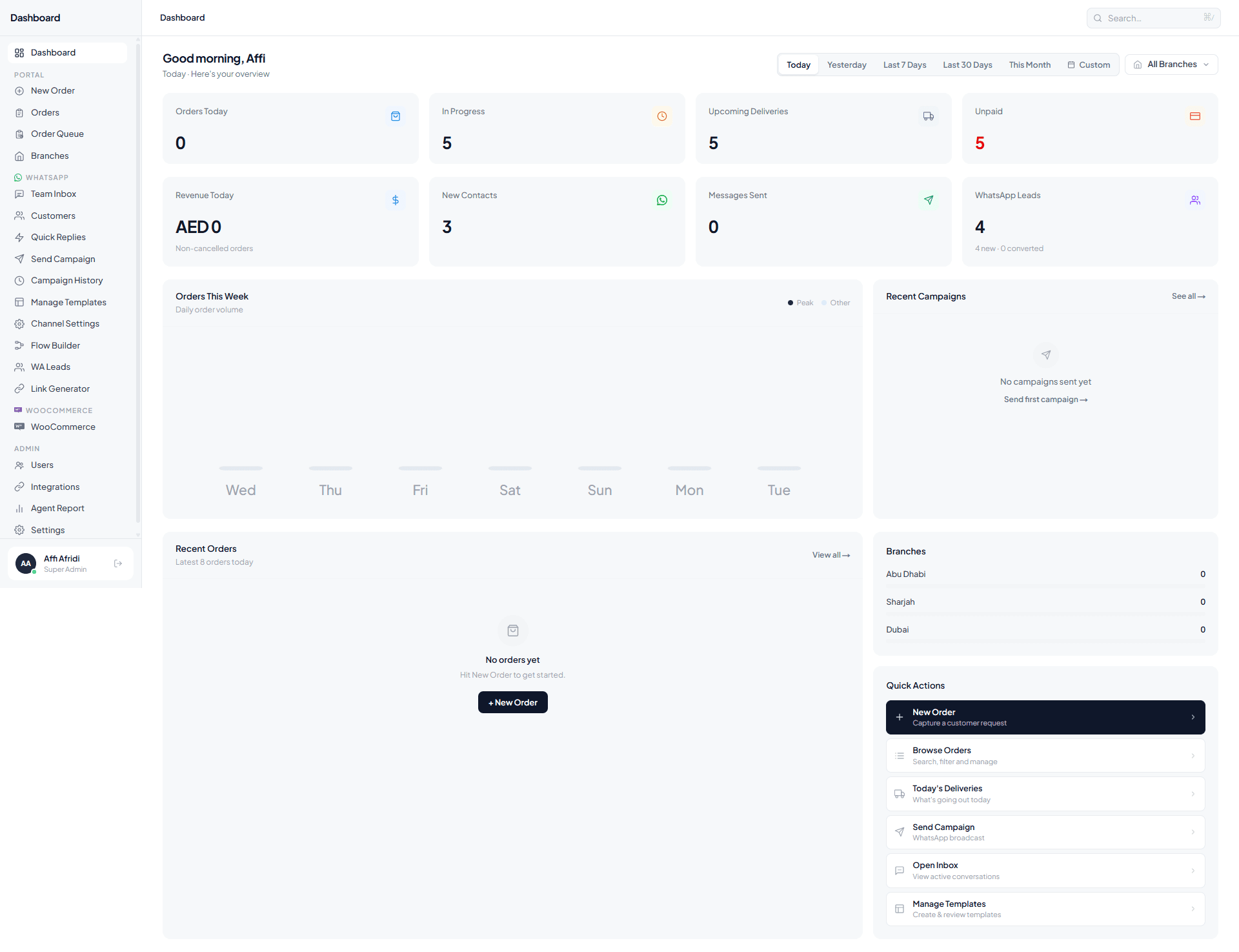1239x952 pixels.
Task: Open the Custom date range picker
Action: (1089, 65)
